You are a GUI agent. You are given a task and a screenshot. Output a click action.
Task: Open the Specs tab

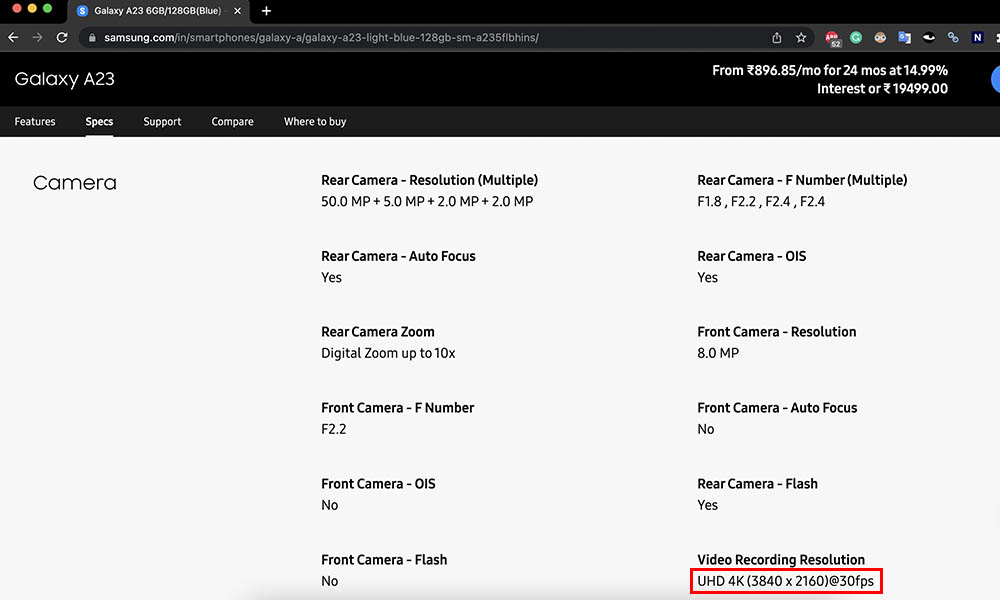(99, 121)
